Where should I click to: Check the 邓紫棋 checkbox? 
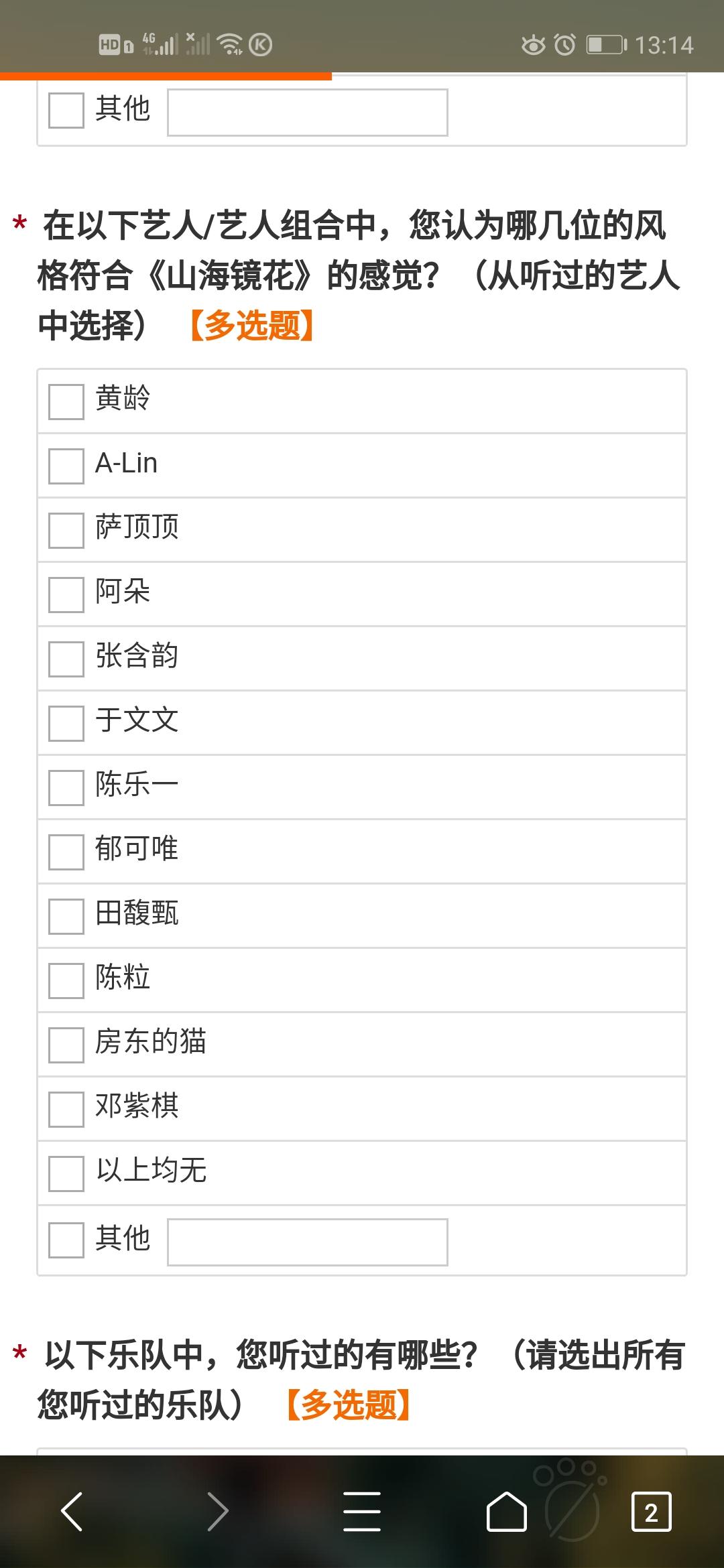click(x=66, y=1109)
